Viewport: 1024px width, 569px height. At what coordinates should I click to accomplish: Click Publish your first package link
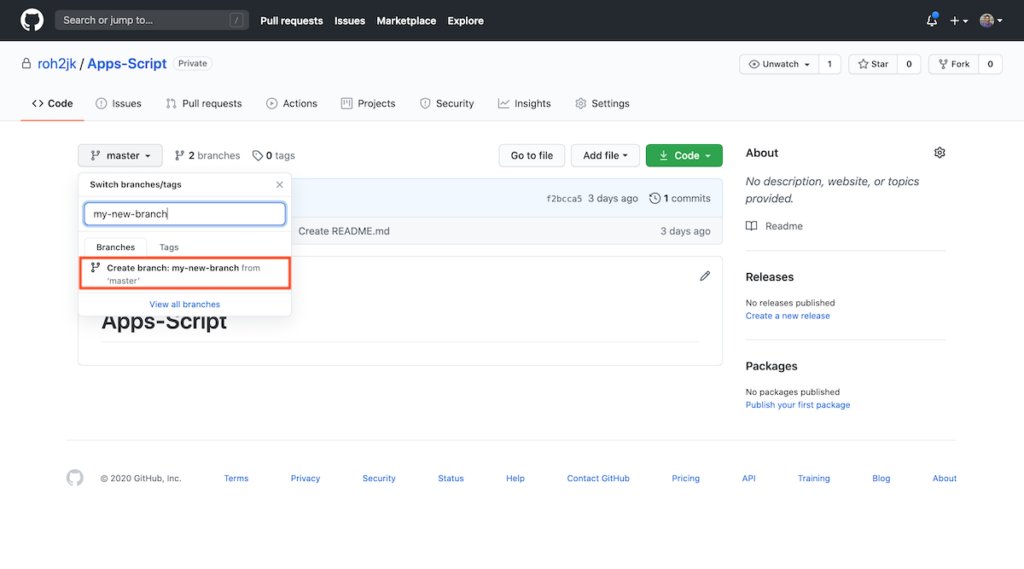click(798, 405)
